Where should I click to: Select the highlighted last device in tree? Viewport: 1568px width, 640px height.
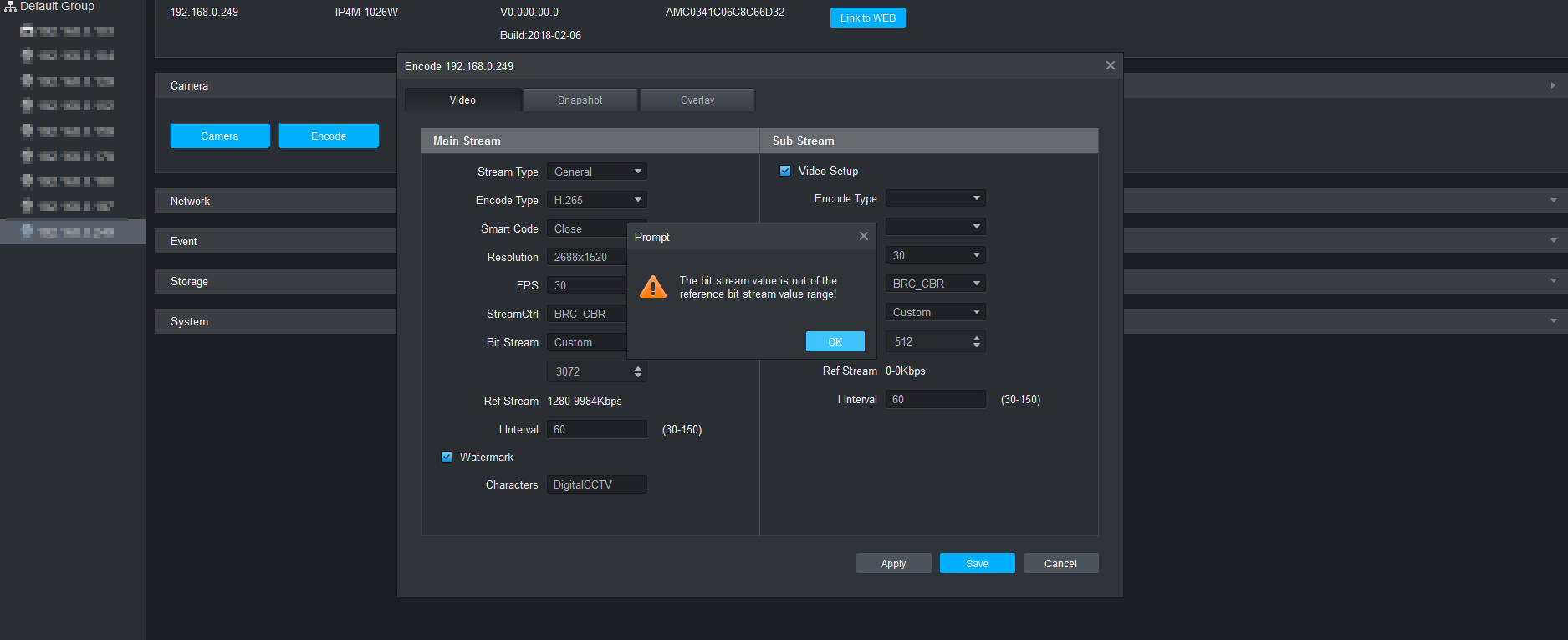[x=73, y=232]
